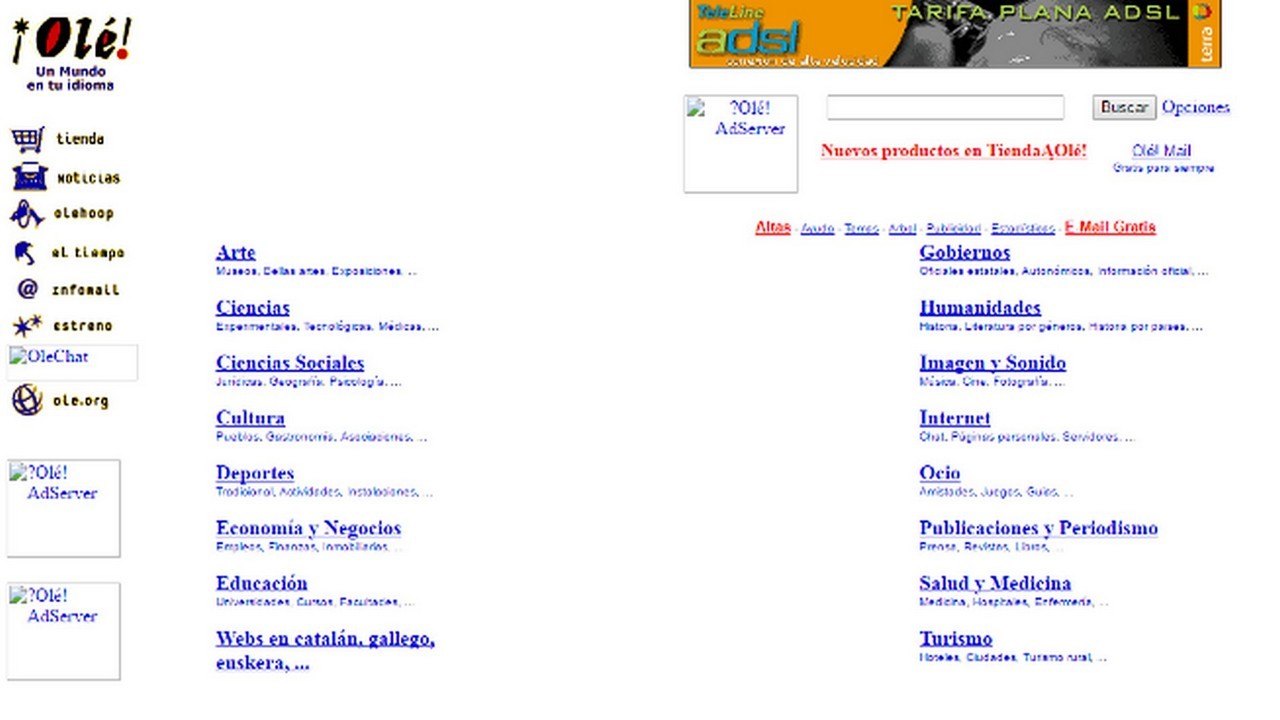This screenshot has width=1280, height=720.
Task: Click the upper AdServer image in sidebar
Action: coord(64,508)
